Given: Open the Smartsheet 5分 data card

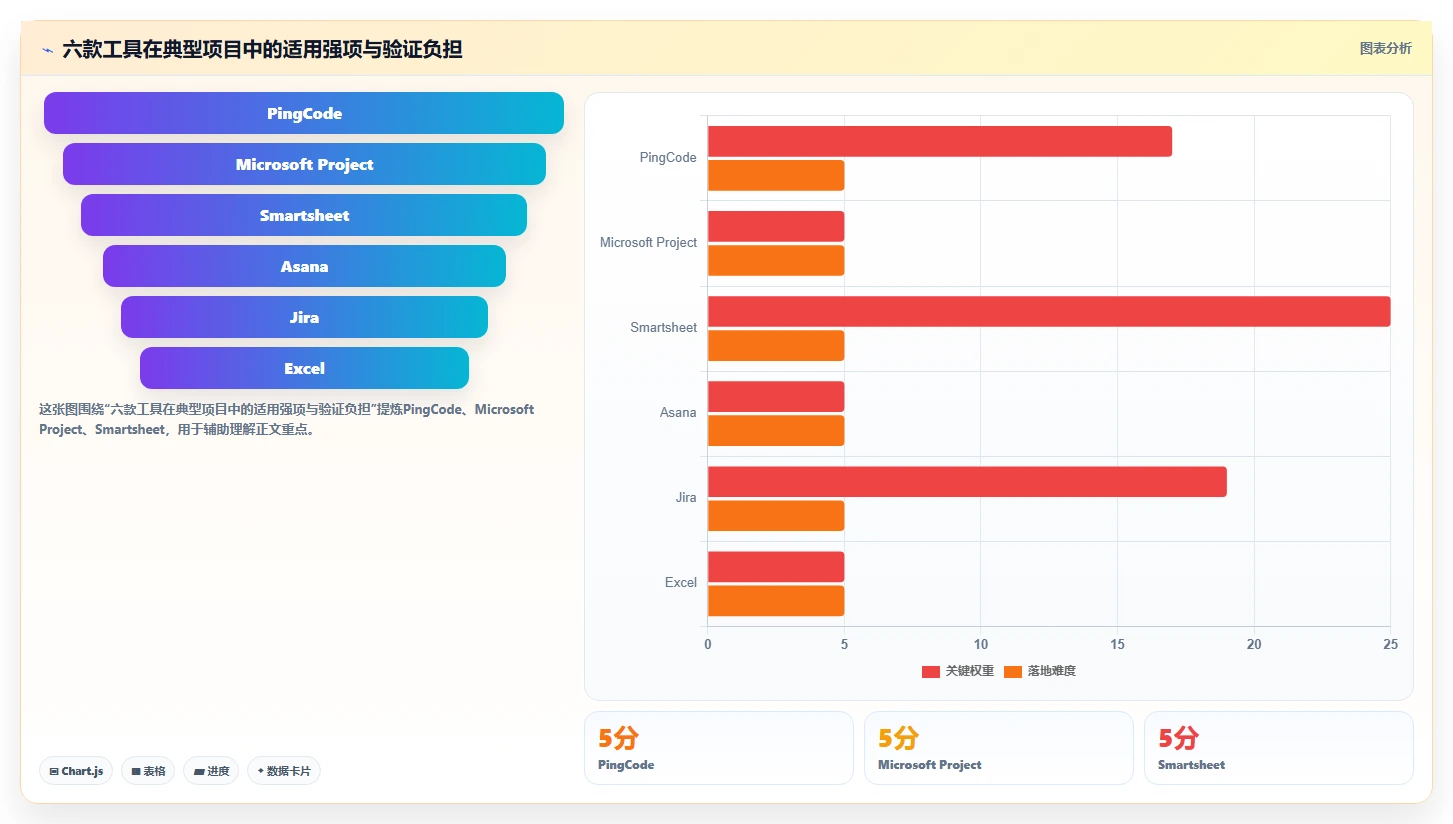Looking at the screenshot, I should (1279, 748).
